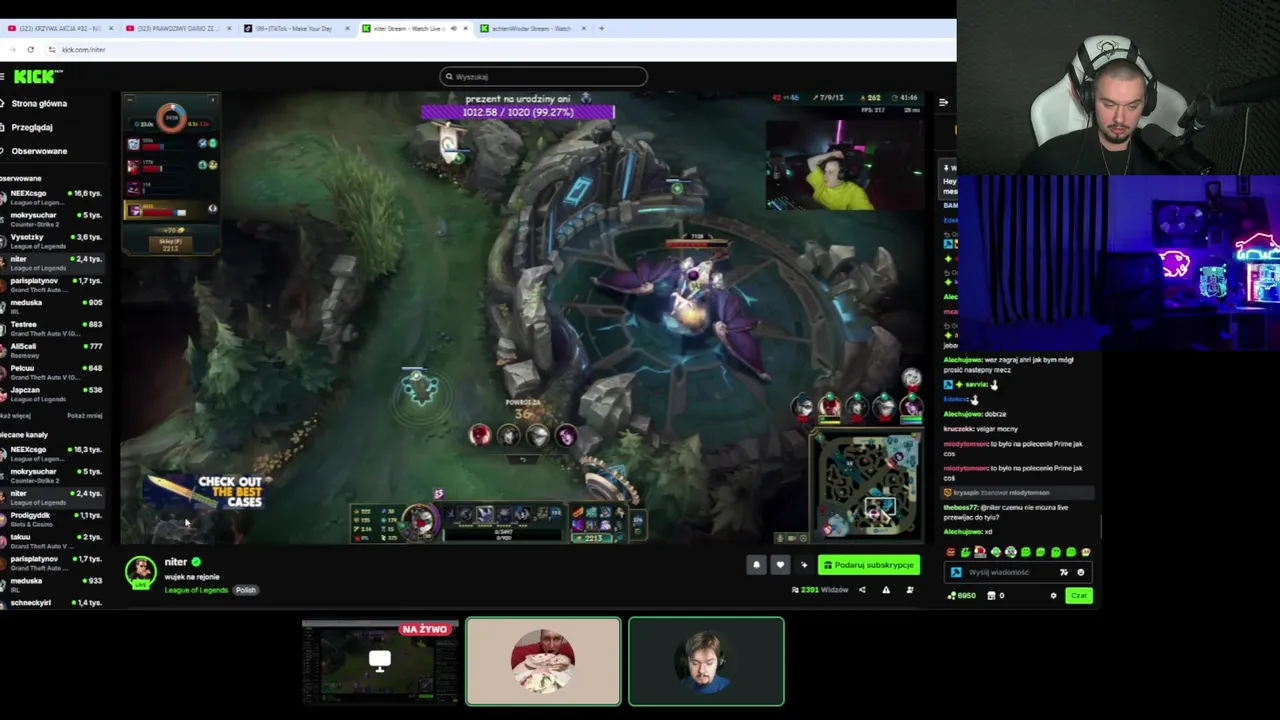Switch to the KRZYWA AKCJA #32 YouTube tab
Screen dimensions: 1280x720
[x=60, y=28]
